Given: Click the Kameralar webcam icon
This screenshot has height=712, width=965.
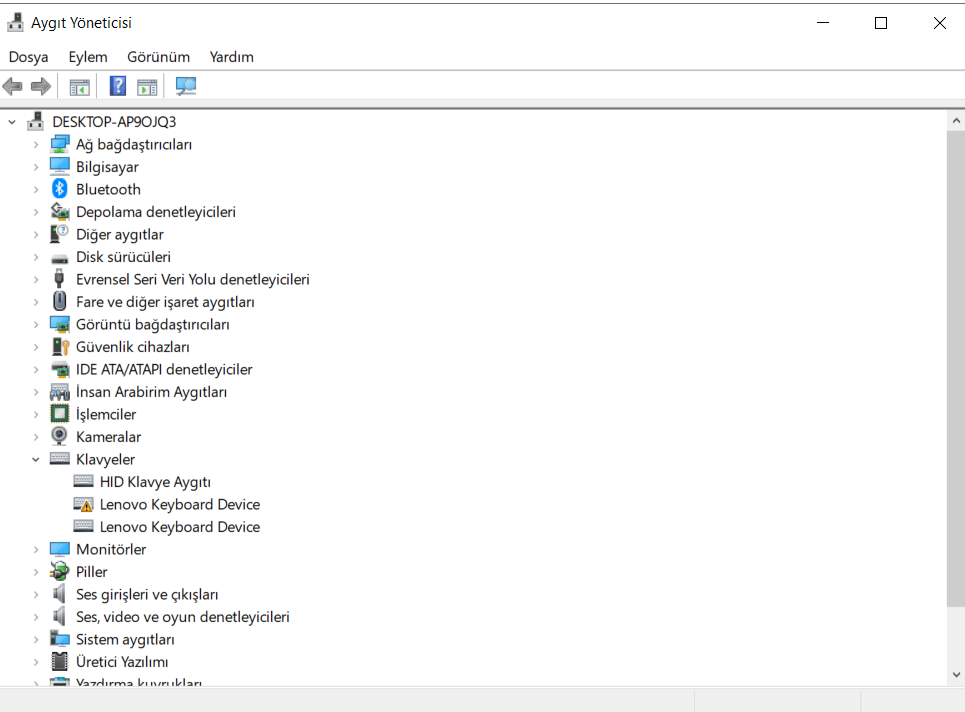Looking at the screenshot, I should click(59, 436).
